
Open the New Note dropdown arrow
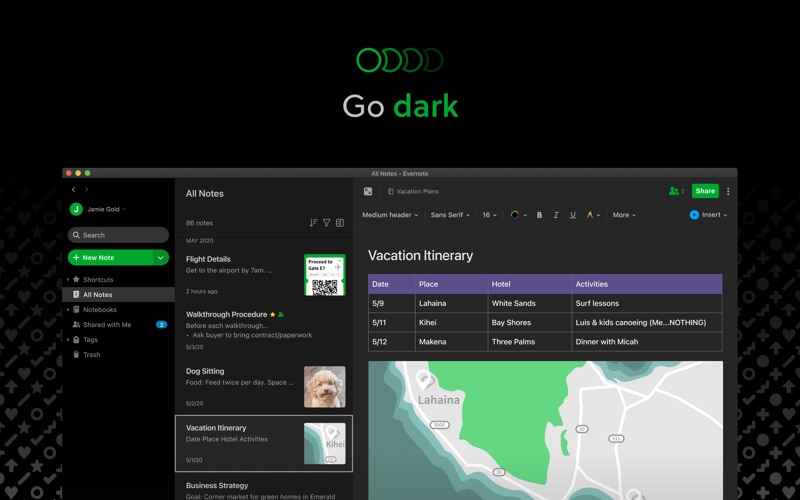[x=161, y=258]
